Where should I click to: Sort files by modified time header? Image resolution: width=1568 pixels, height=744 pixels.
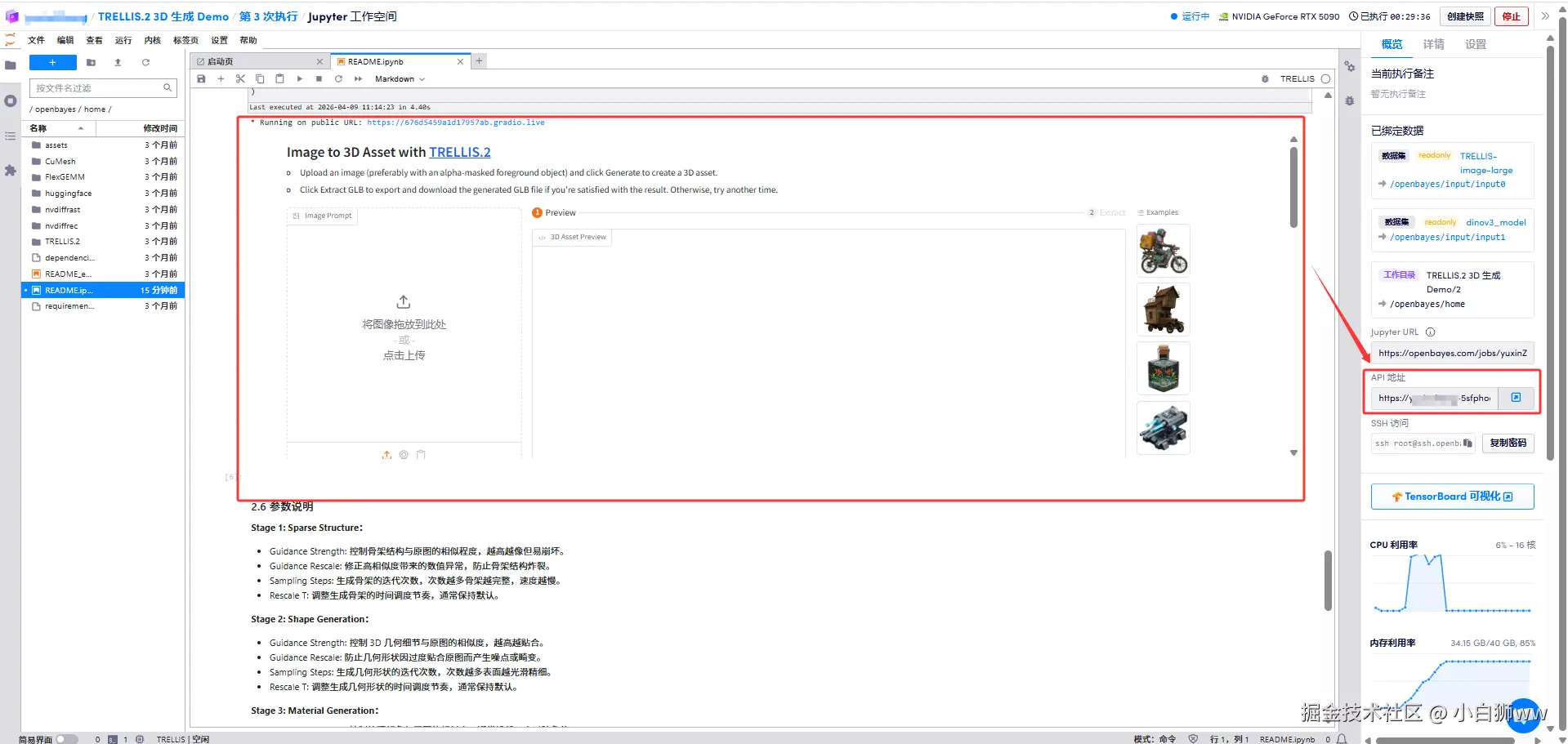point(141,128)
